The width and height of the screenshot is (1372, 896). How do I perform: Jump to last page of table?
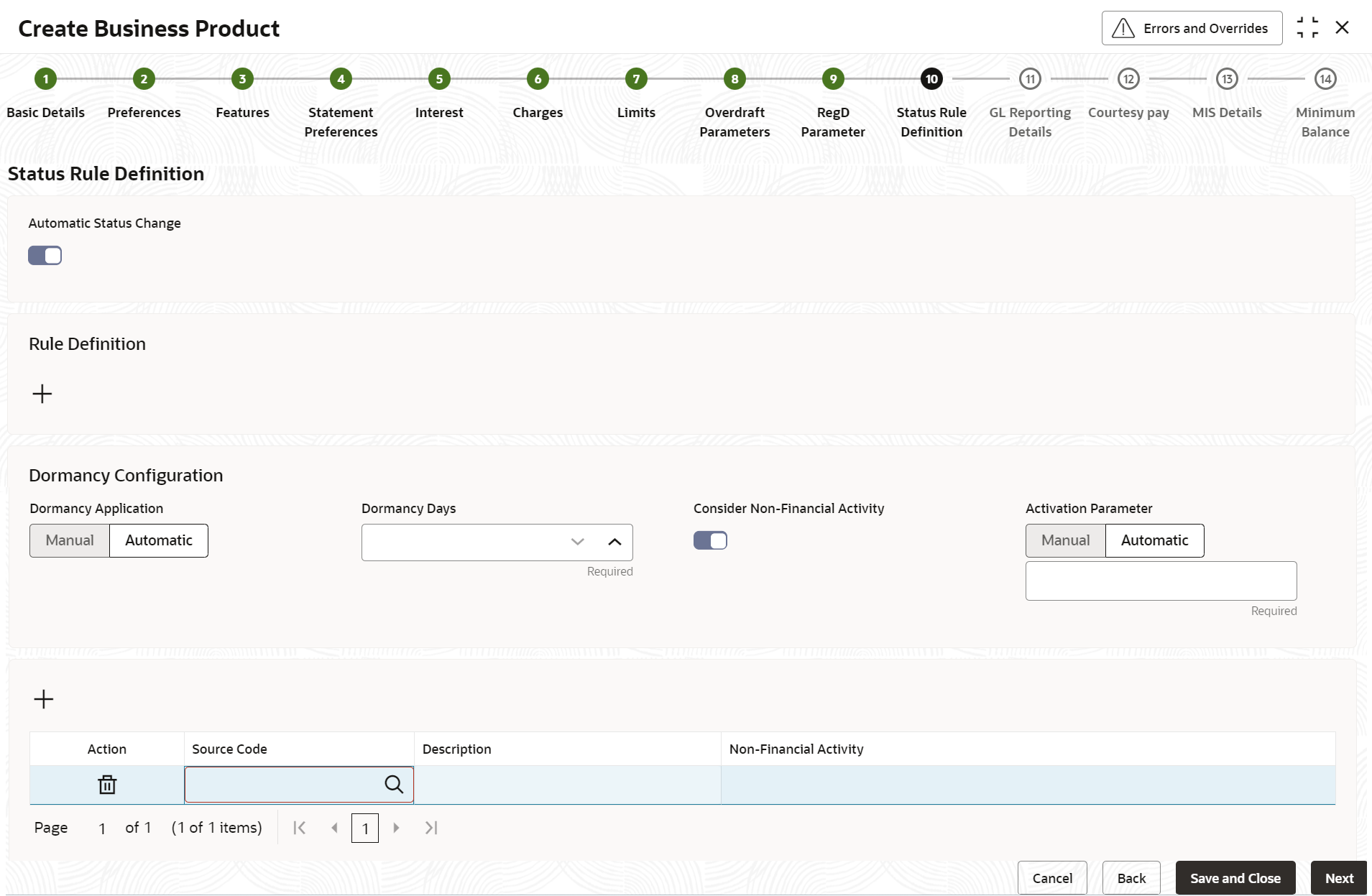(431, 828)
